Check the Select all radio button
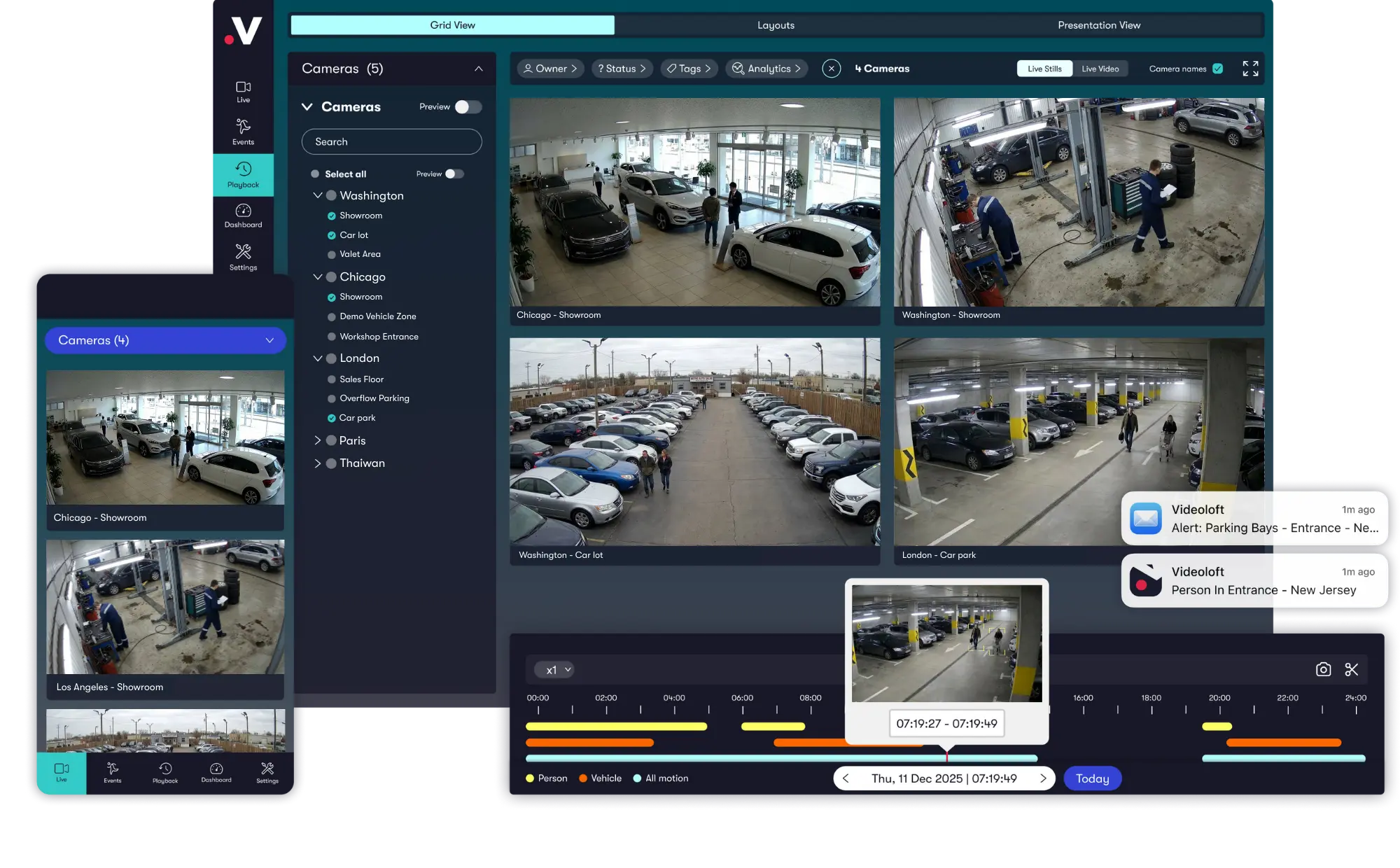Viewport: 1400px width, 868px height. tap(315, 174)
